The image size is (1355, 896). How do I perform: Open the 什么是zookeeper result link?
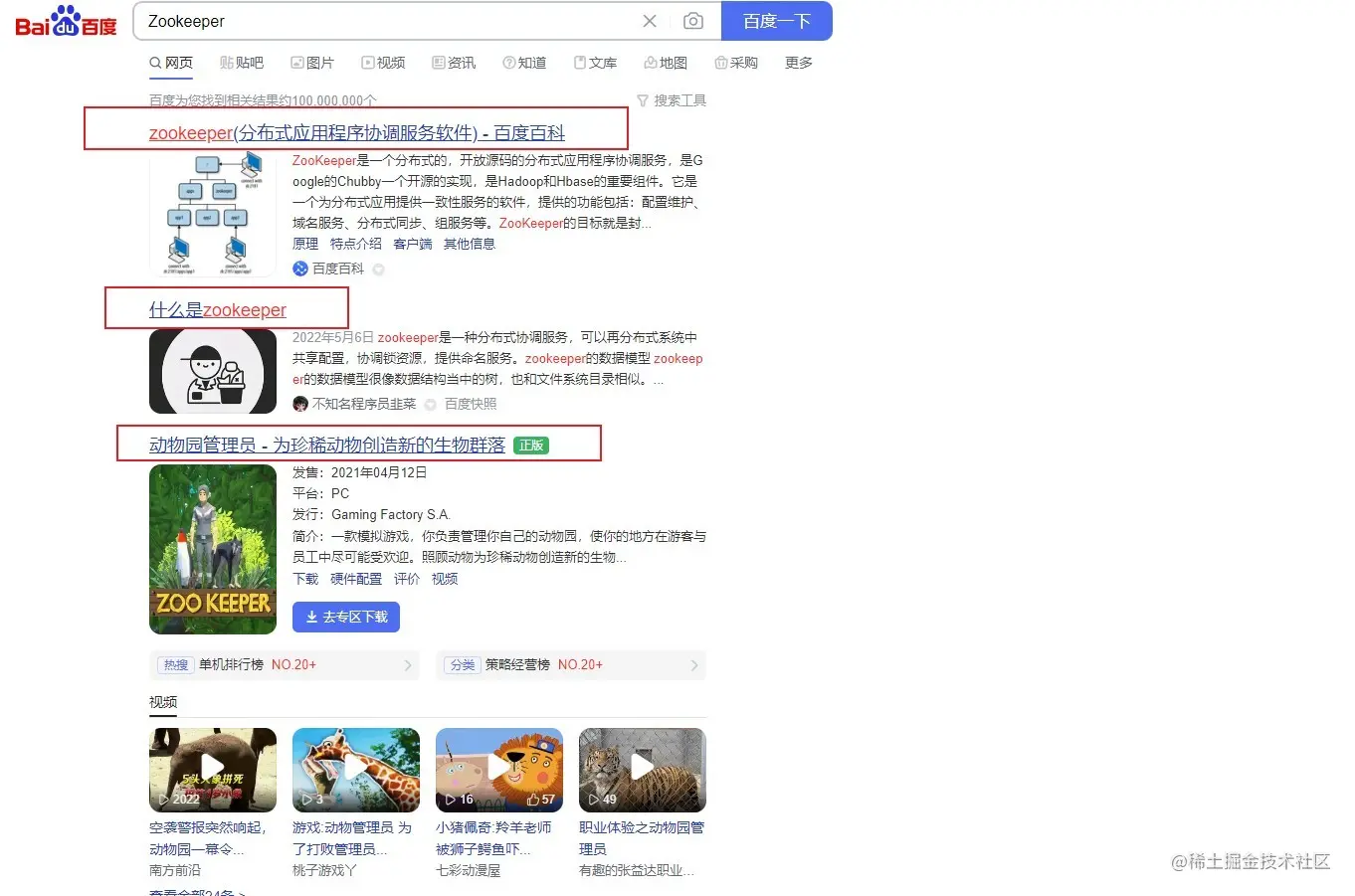pos(219,309)
